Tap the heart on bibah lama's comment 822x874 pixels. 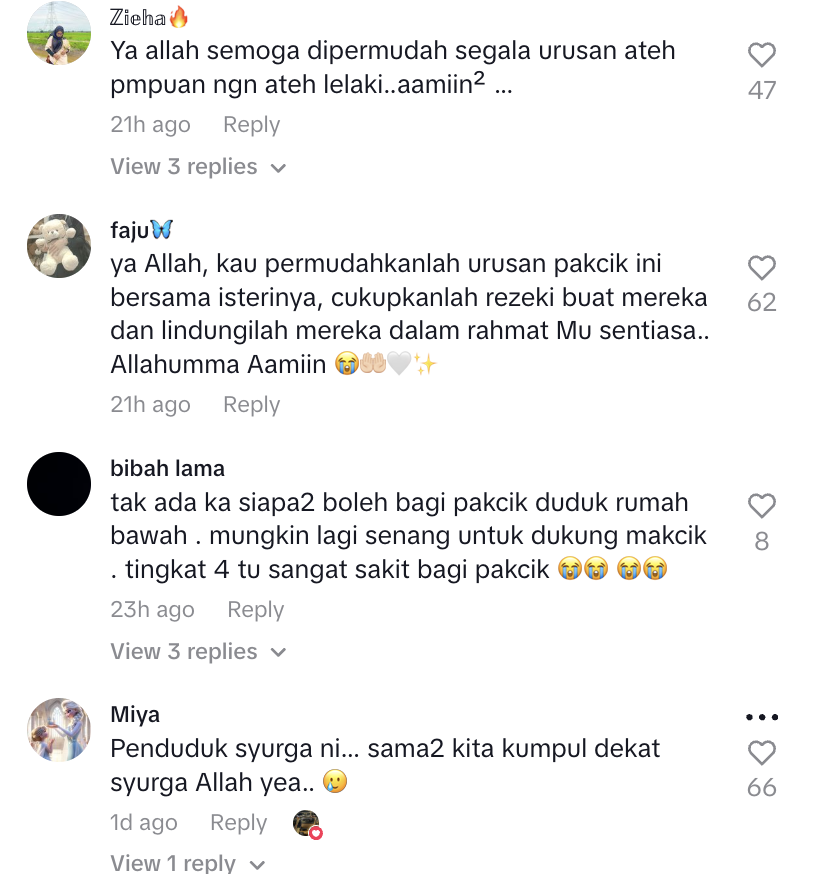pos(761,506)
